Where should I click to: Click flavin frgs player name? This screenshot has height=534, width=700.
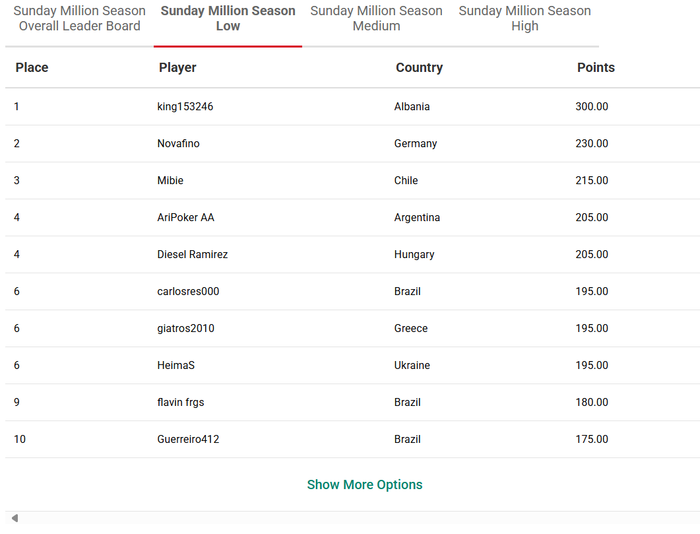pos(180,402)
